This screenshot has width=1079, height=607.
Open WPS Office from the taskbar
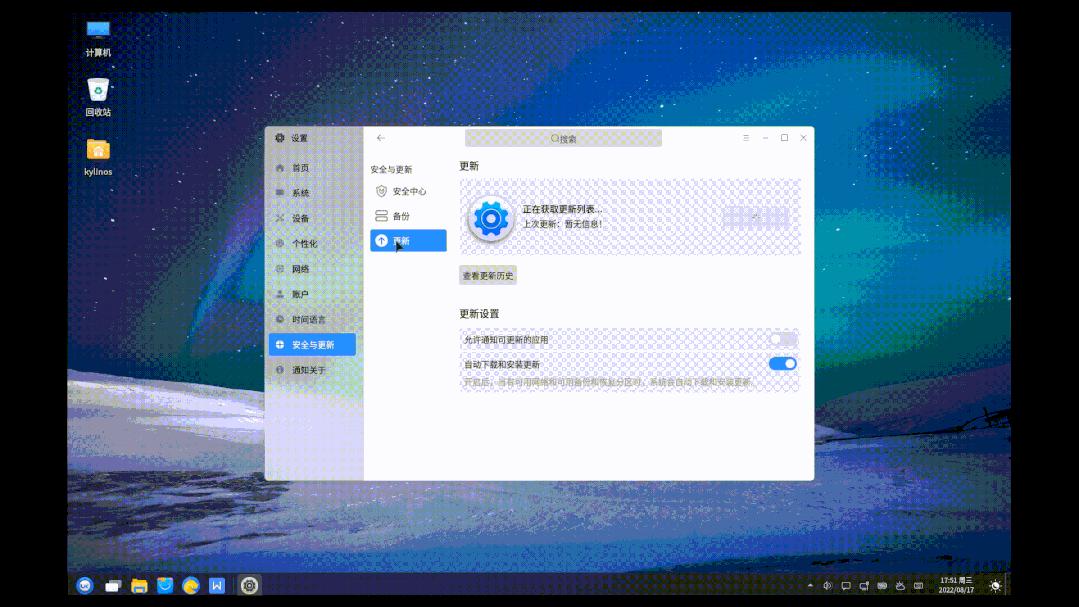(215, 588)
